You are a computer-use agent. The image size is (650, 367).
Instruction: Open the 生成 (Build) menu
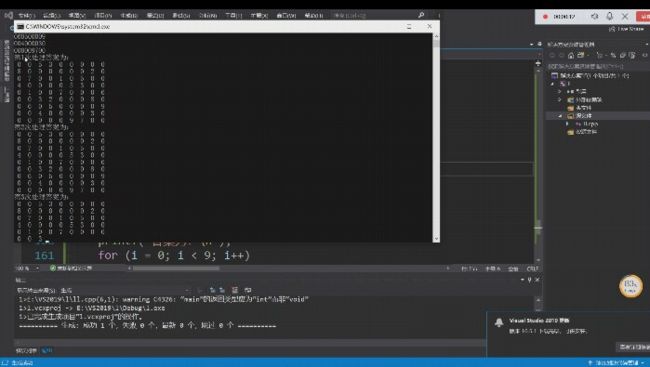[129, 15]
